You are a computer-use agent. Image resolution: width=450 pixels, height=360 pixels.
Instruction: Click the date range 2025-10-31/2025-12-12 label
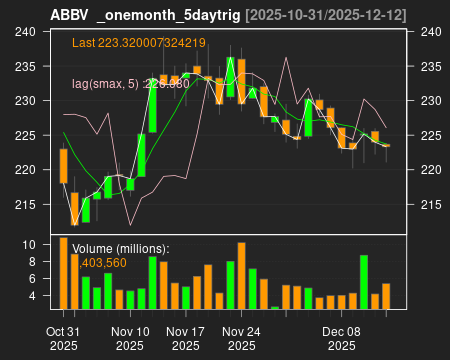click(326, 15)
